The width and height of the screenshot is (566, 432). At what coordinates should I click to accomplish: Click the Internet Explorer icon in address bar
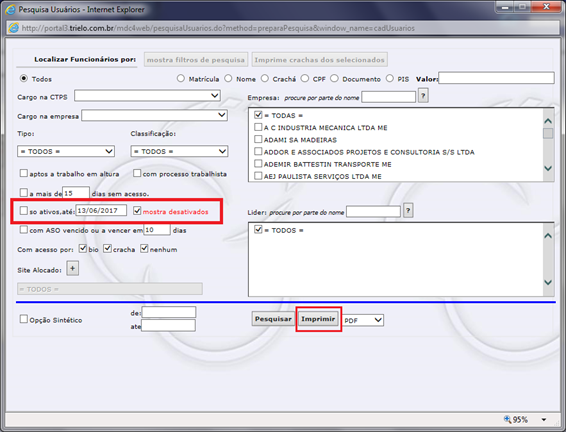coord(13,28)
